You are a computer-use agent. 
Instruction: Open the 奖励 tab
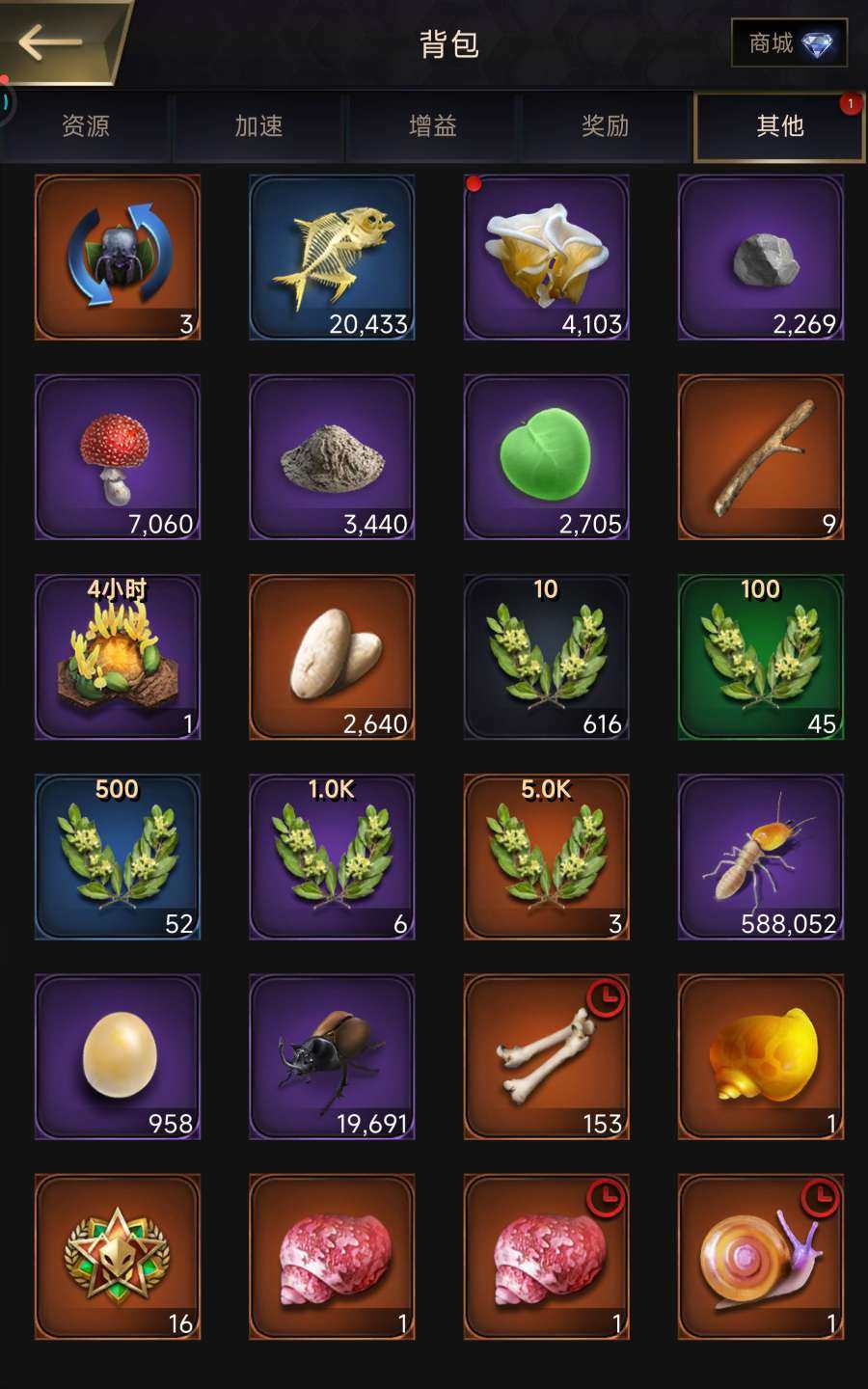coord(606,126)
